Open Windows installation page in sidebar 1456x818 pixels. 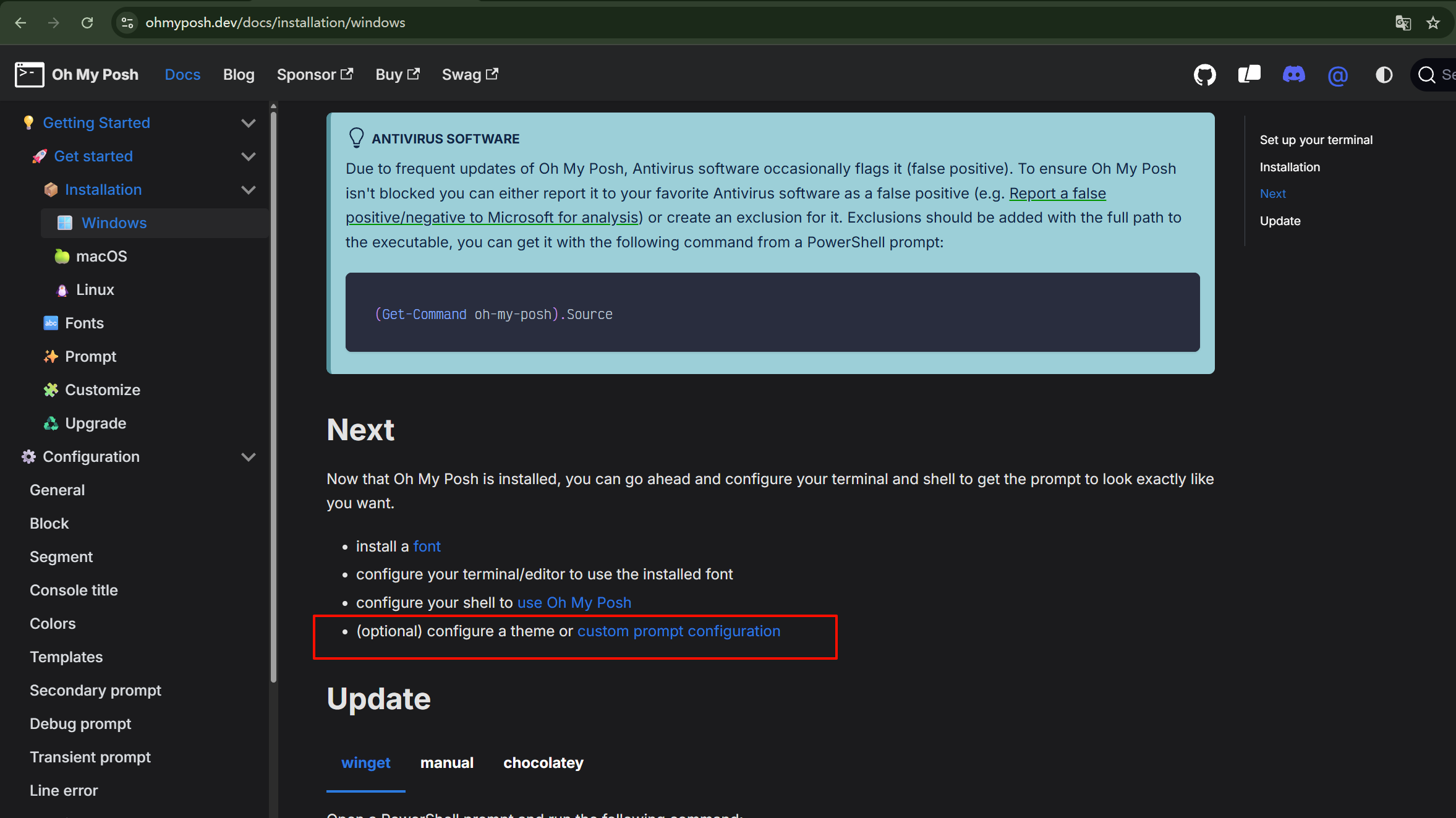155,223
